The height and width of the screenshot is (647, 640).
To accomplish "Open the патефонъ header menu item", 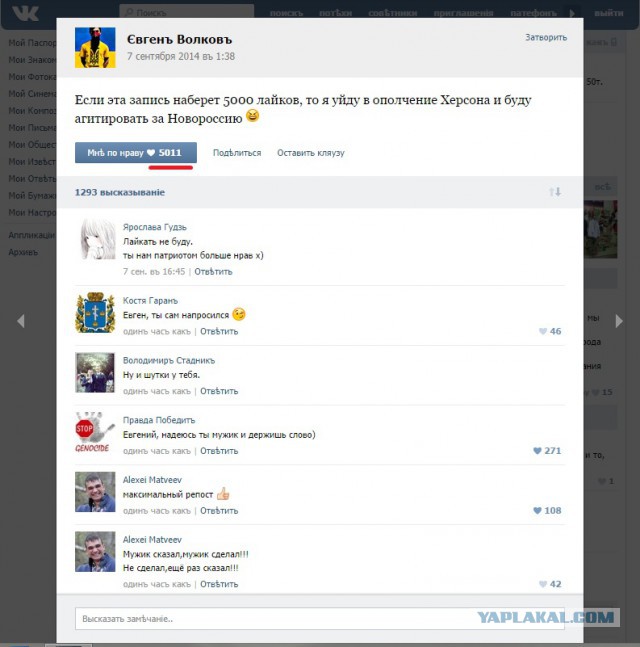I will [533, 13].
